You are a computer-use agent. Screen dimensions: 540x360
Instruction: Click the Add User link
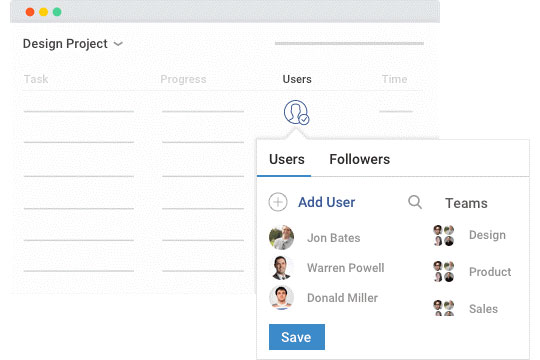tap(326, 202)
